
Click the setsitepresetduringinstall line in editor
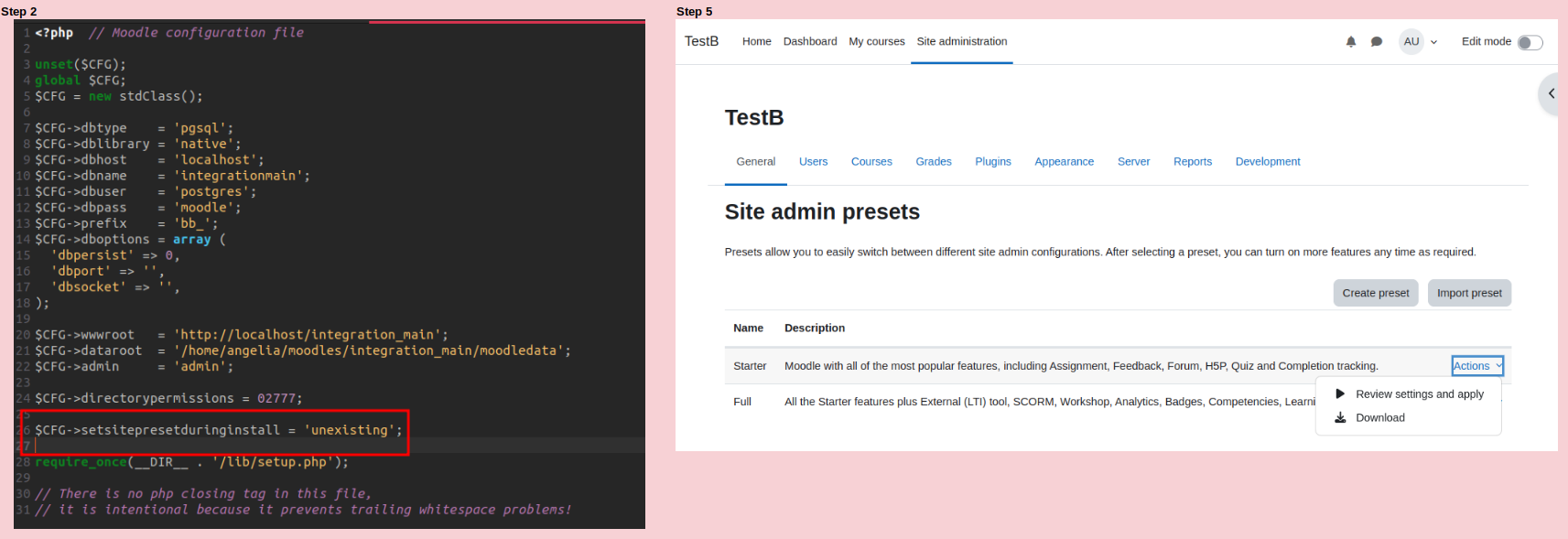pyautogui.click(x=218, y=430)
